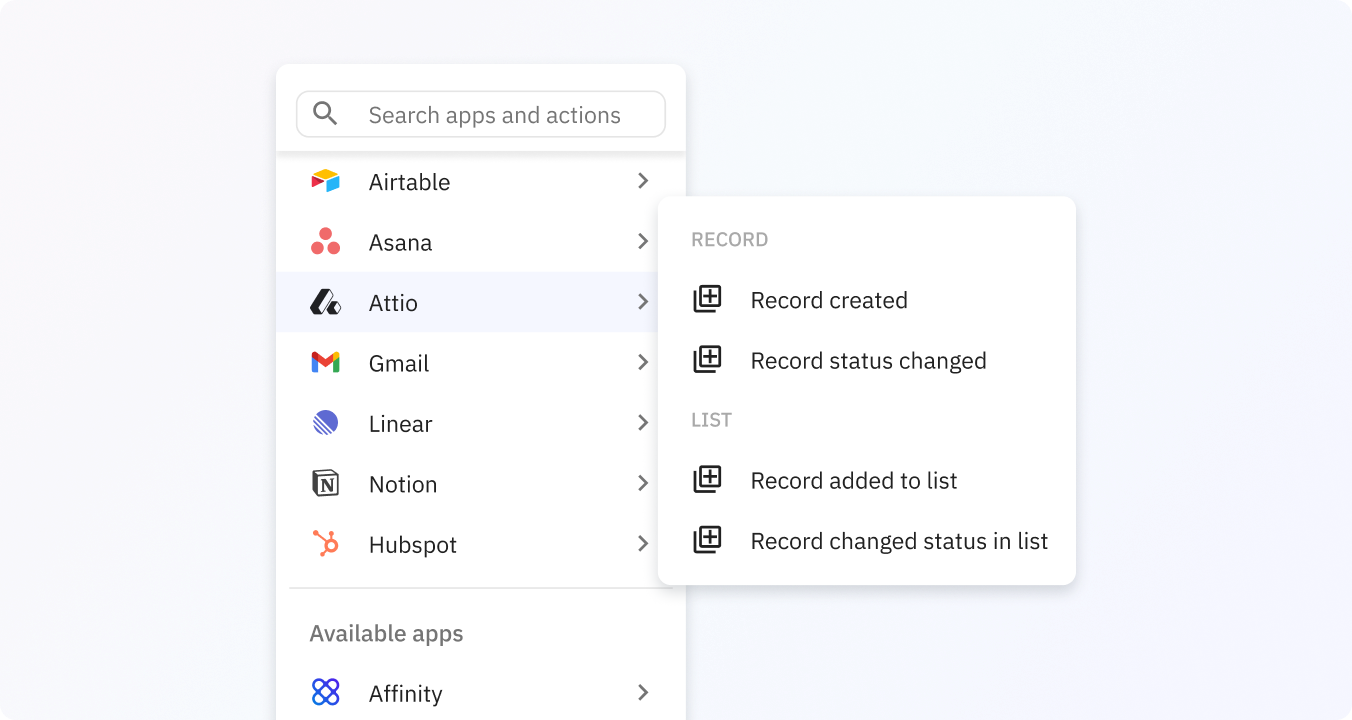The height and width of the screenshot is (720, 1352).
Task: Click the RECORD section heading
Action: [730, 240]
